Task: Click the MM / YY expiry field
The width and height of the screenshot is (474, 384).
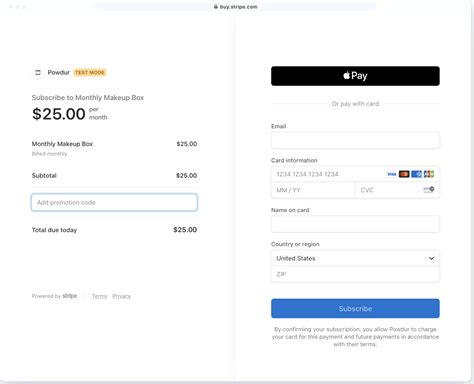Action: pos(313,190)
